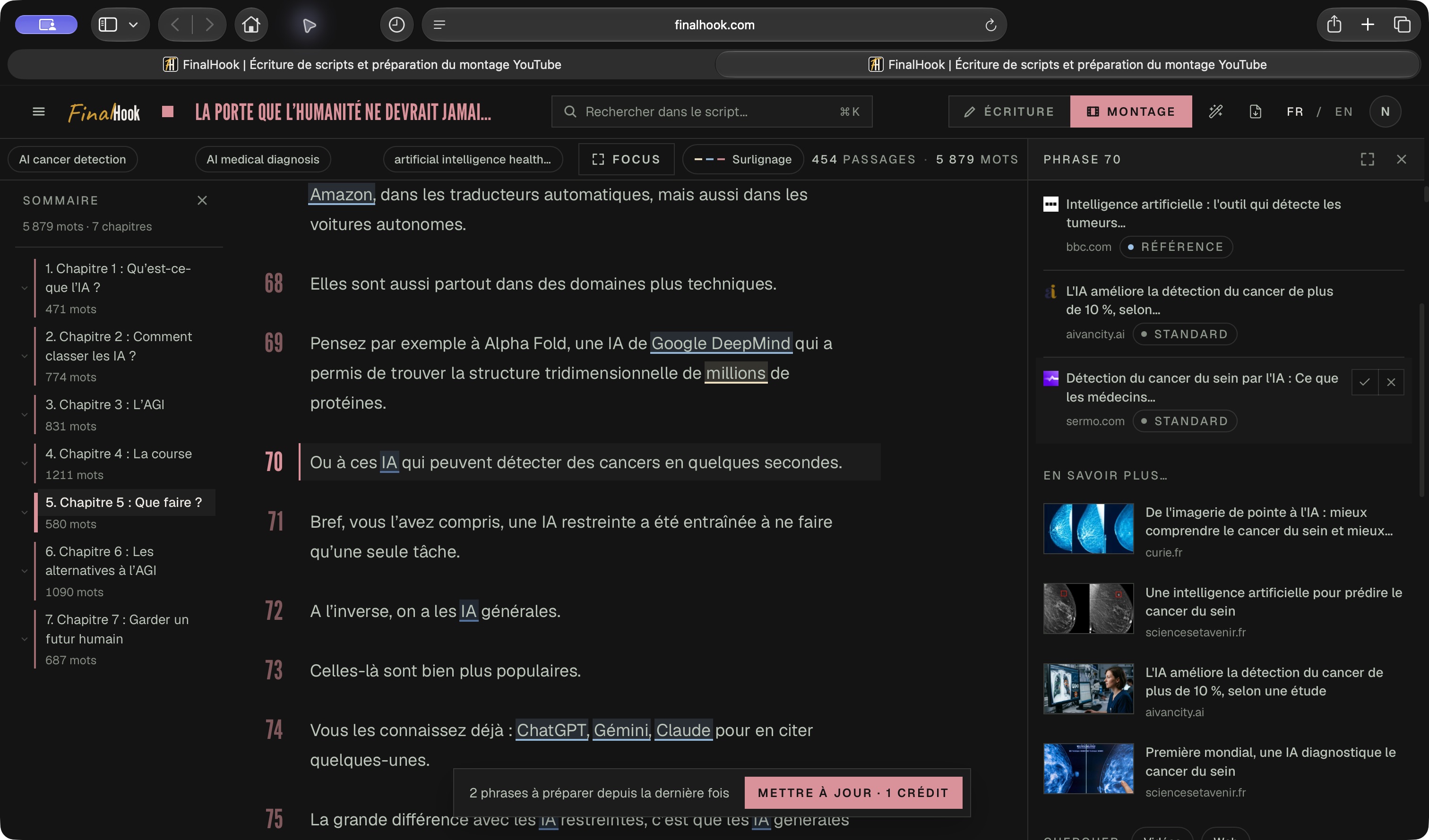The image size is (1429, 840).
Task: Expand the Phrase 70 panel to fullscreen
Action: pyautogui.click(x=1367, y=159)
